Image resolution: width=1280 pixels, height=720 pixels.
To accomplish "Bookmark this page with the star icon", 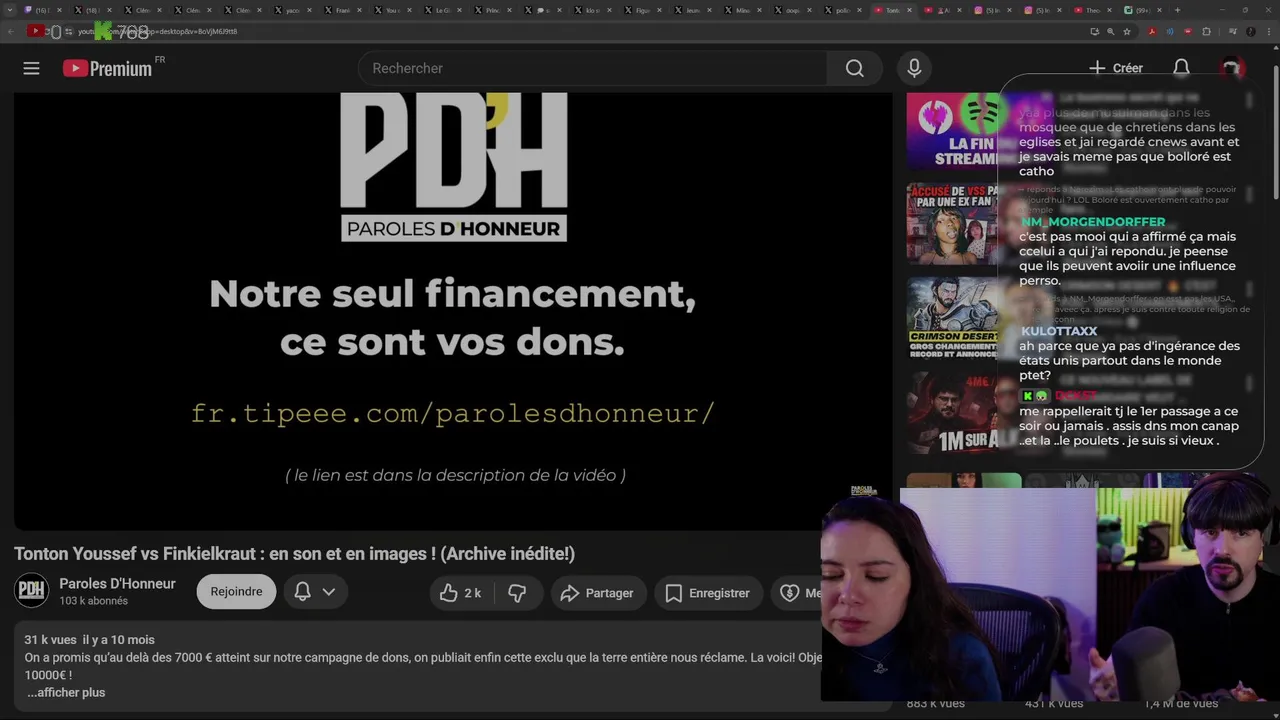I will pyautogui.click(x=1127, y=31).
